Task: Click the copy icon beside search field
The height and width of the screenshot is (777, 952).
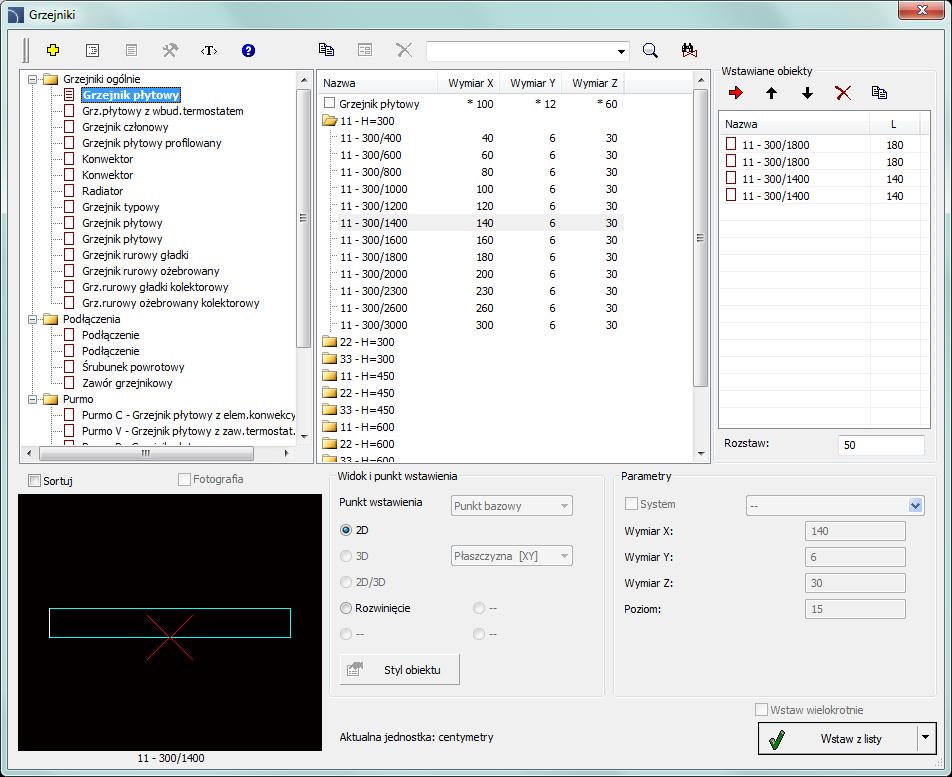Action: (326, 50)
